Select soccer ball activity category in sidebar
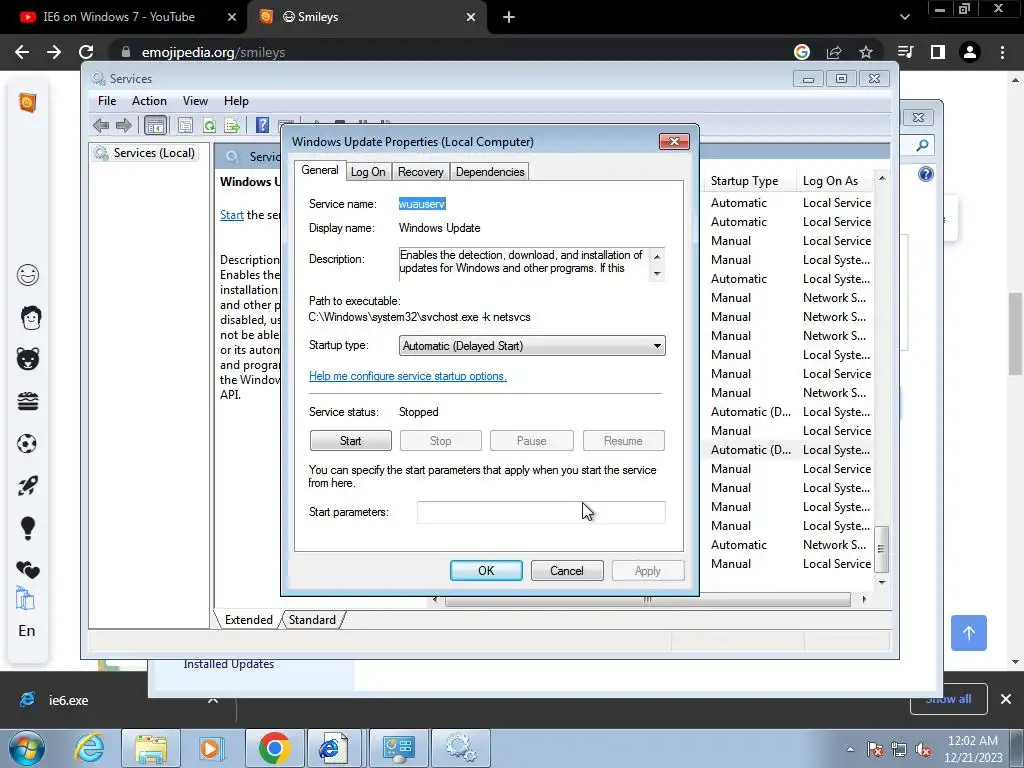 pos(27,443)
